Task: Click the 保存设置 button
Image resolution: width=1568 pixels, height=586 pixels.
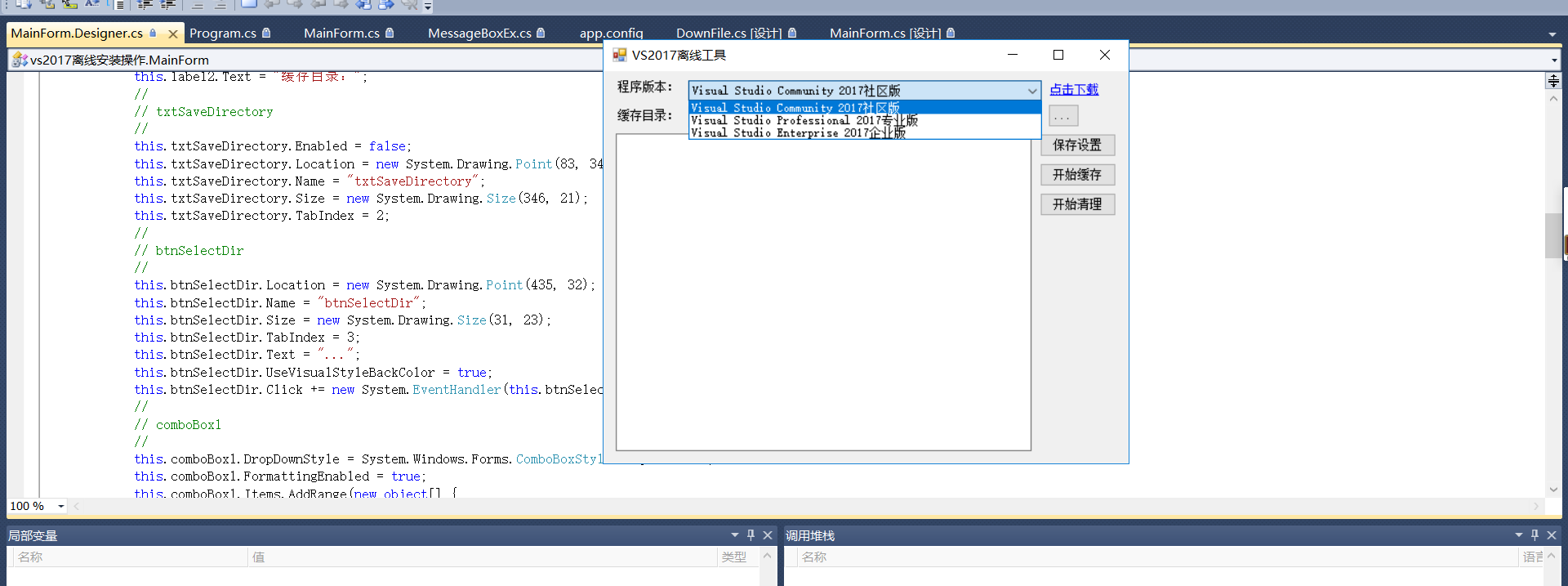Action: click(x=1077, y=145)
